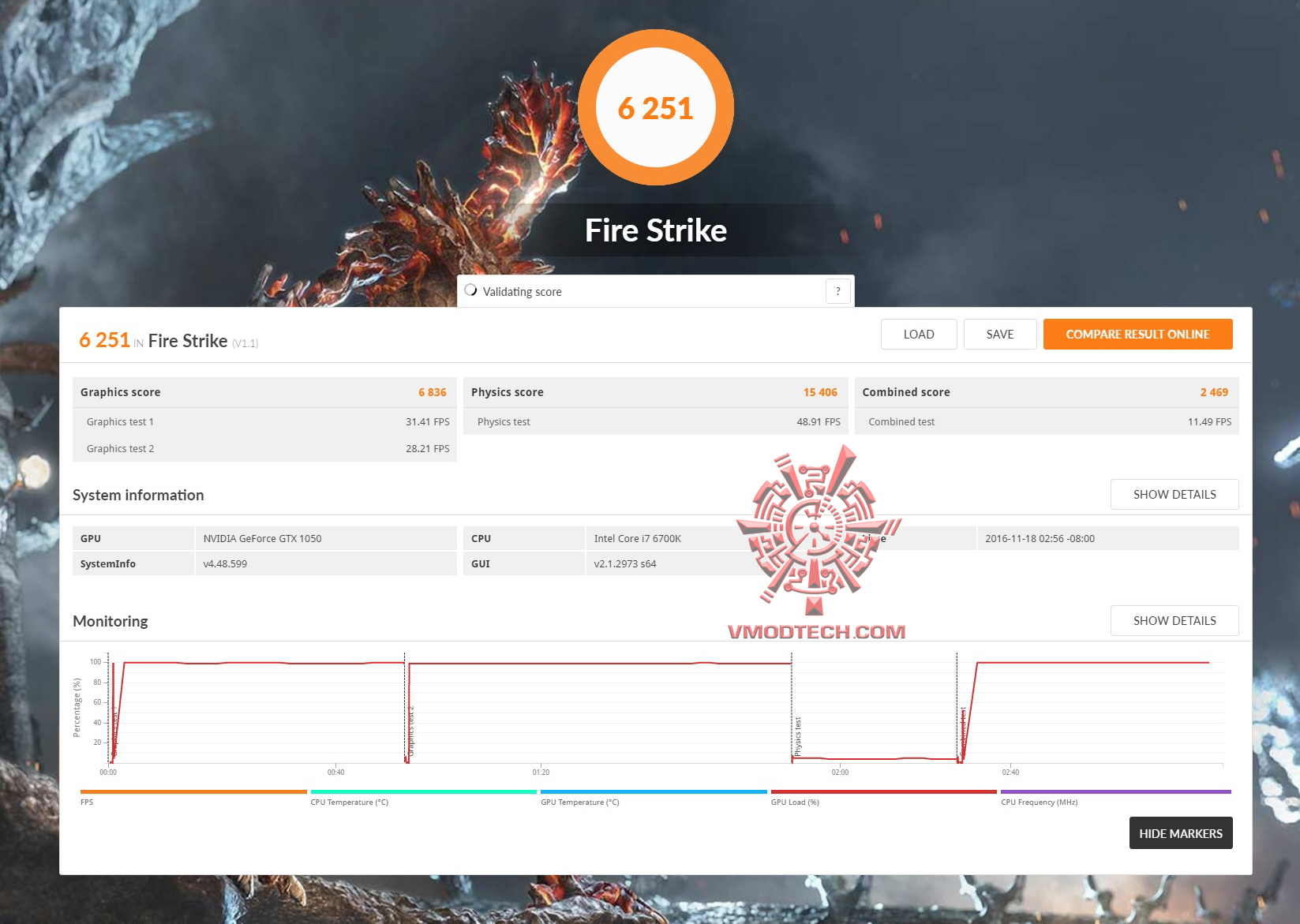1300x924 pixels.
Task: Click the GUI row label
Action: [481, 564]
